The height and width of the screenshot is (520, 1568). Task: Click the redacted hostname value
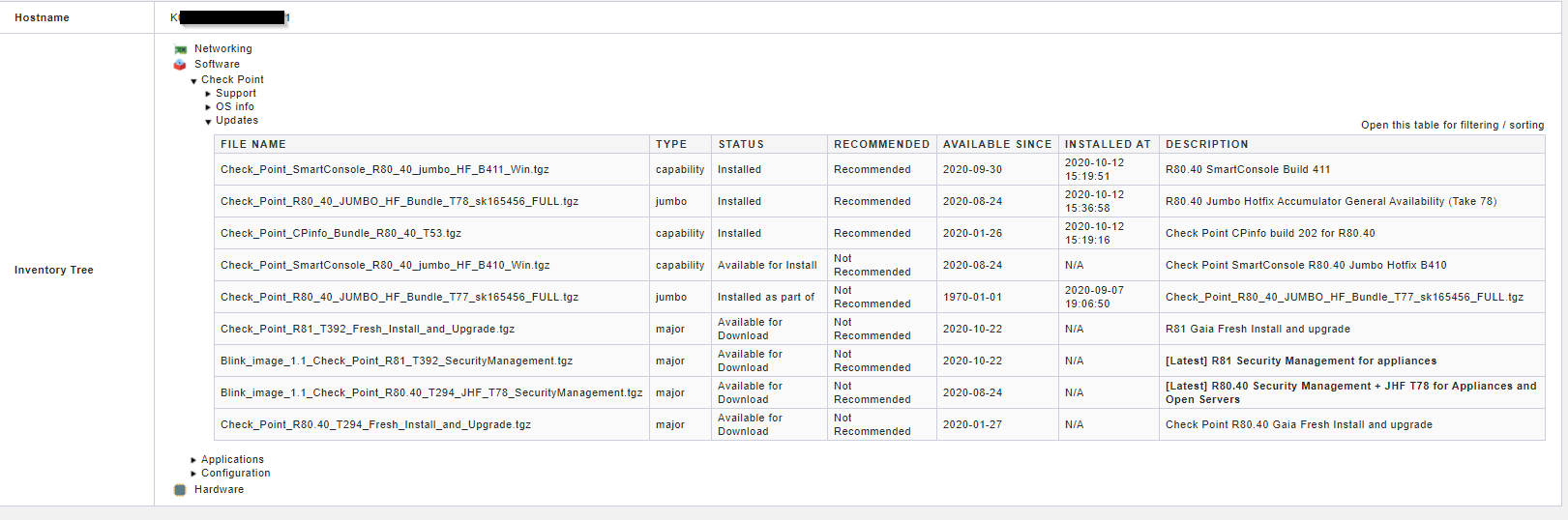pos(232,17)
